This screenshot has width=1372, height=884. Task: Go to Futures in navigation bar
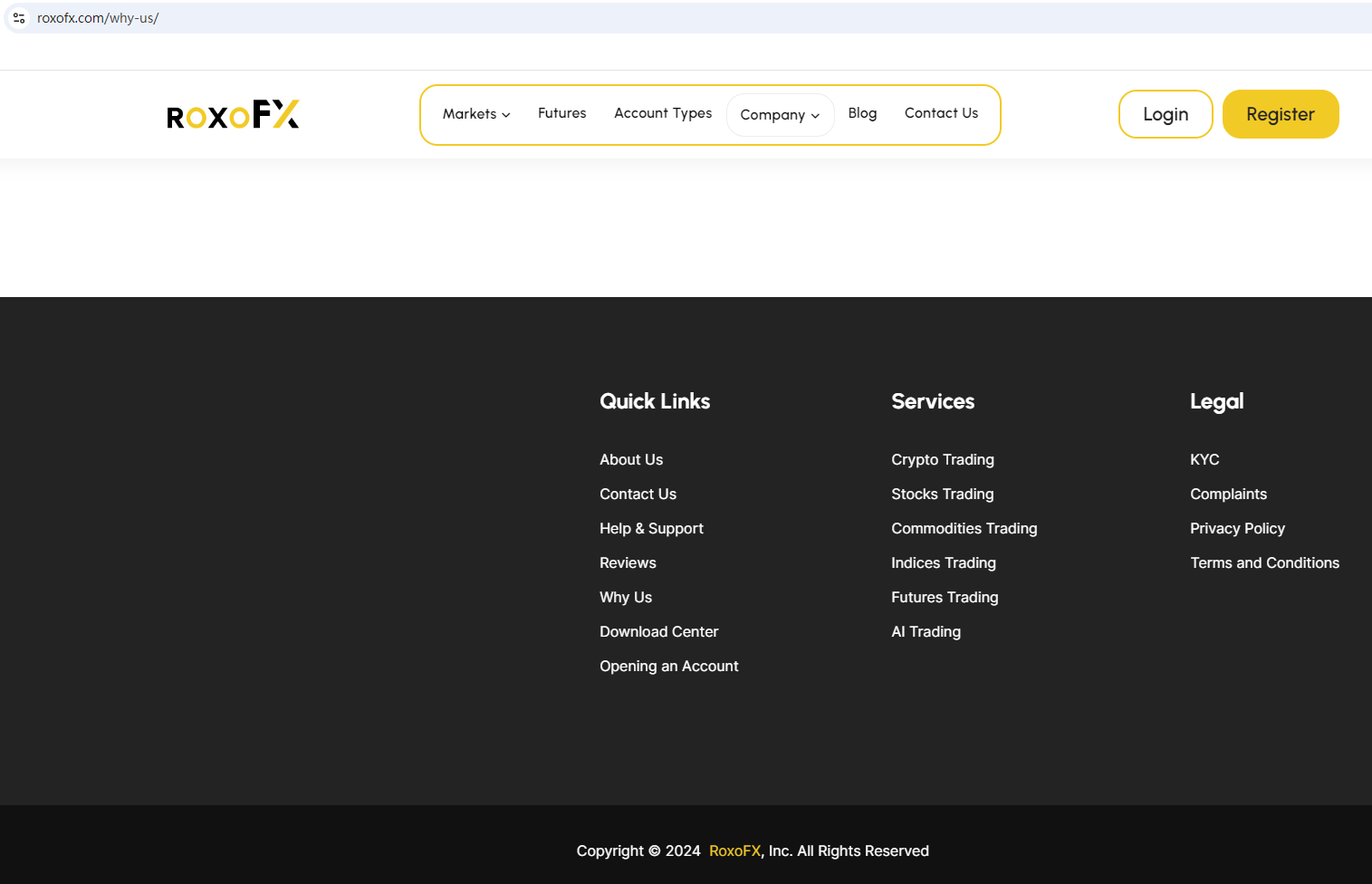point(561,113)
